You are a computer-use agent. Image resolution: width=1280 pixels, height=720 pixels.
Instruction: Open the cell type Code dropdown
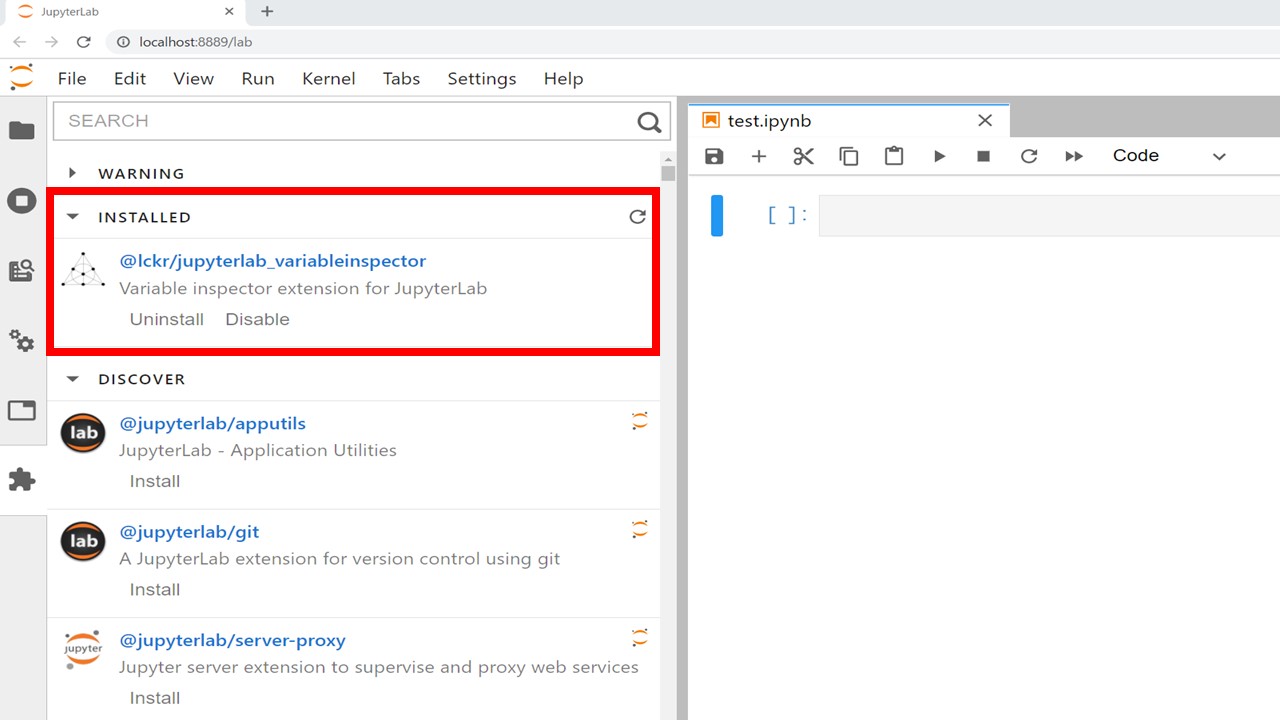[x=1169, y=156]
